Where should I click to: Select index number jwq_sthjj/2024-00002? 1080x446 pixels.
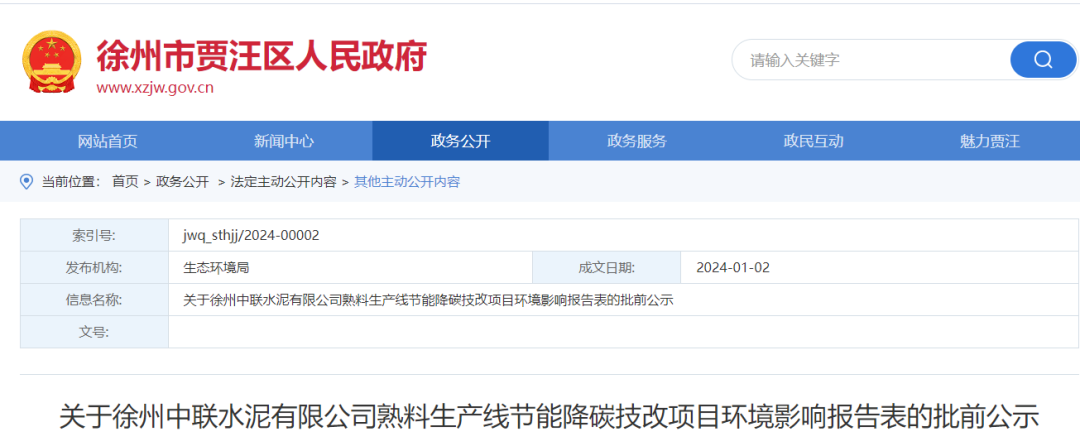coord(251,235)
